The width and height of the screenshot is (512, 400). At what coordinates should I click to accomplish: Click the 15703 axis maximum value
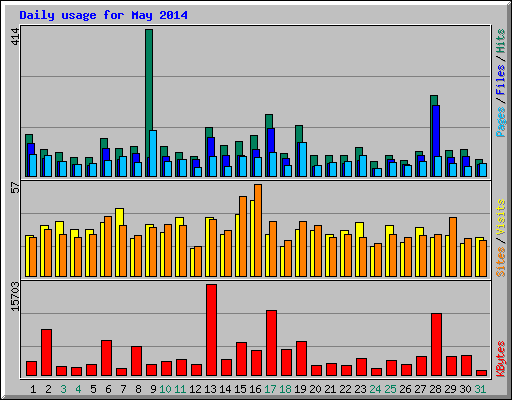tap(15, 297)
